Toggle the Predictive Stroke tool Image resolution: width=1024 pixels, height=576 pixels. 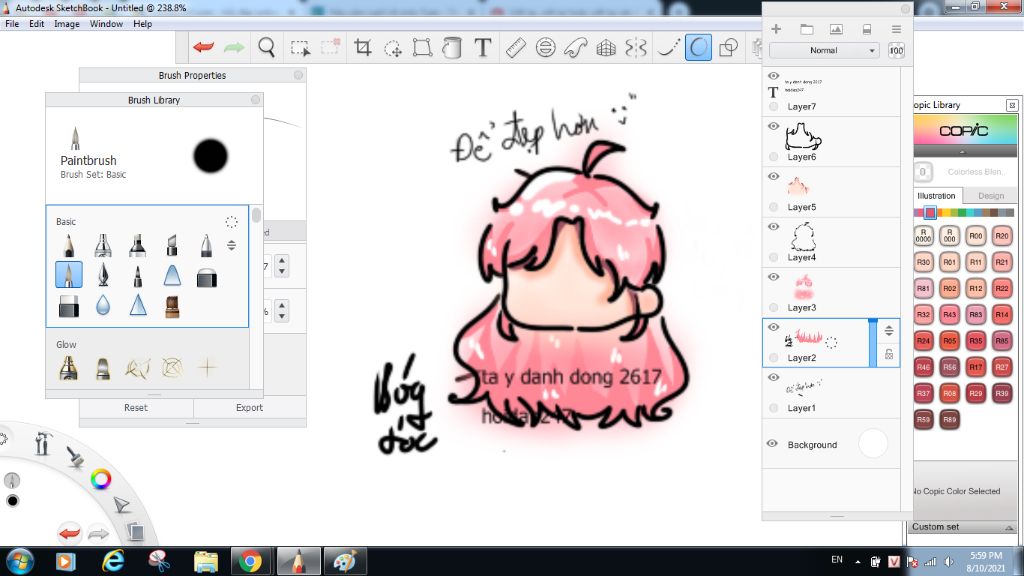[x=698, y=47]
